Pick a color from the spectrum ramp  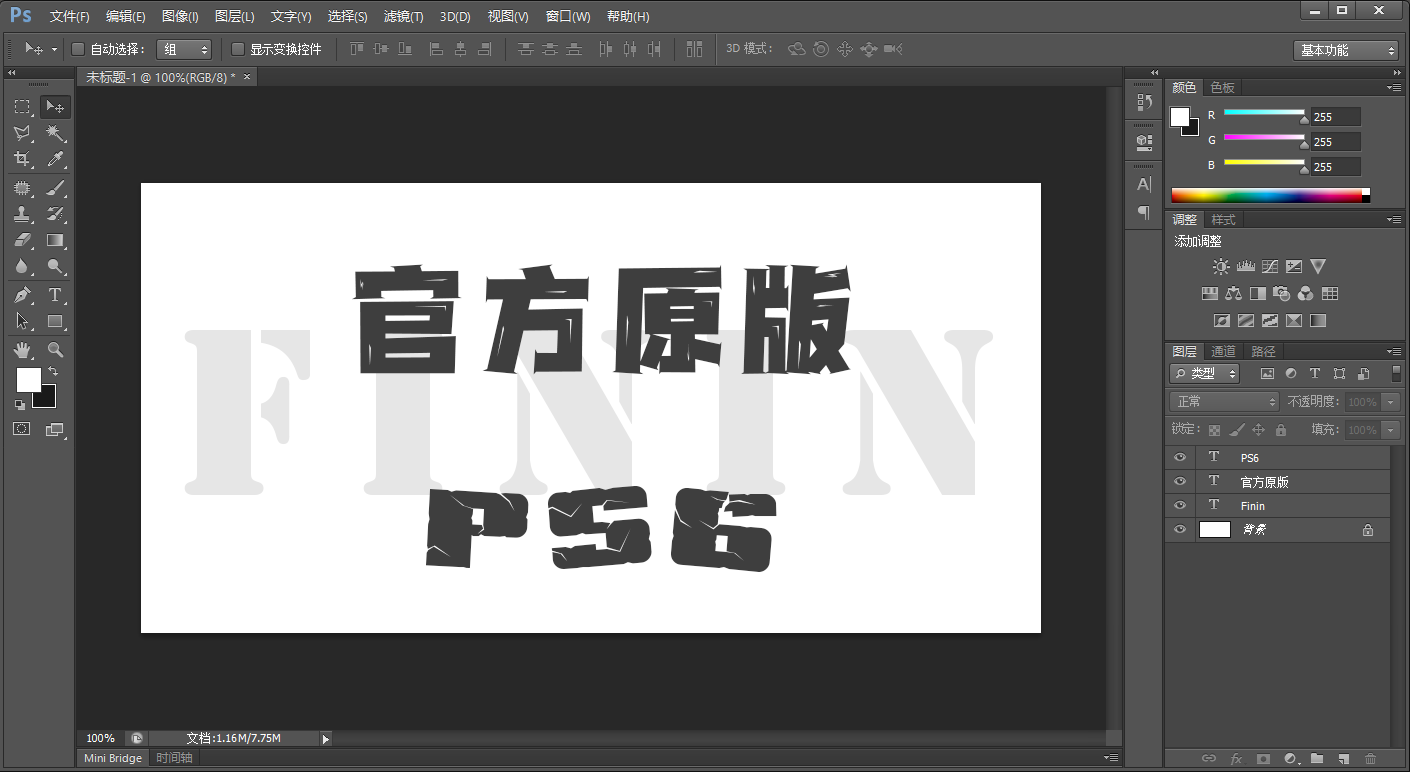pos(1266,196)
